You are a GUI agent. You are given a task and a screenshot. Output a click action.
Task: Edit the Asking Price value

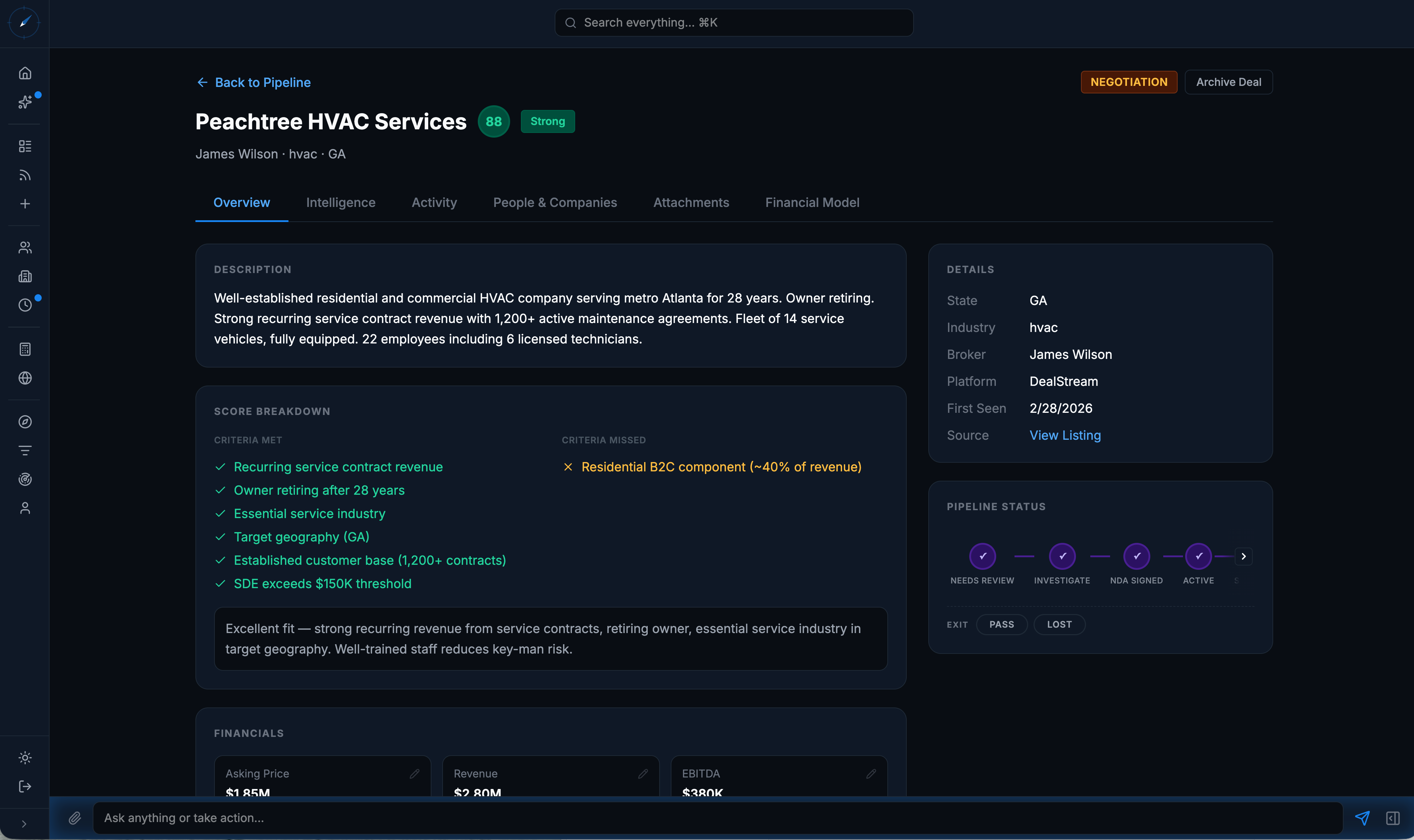point(416,773)
